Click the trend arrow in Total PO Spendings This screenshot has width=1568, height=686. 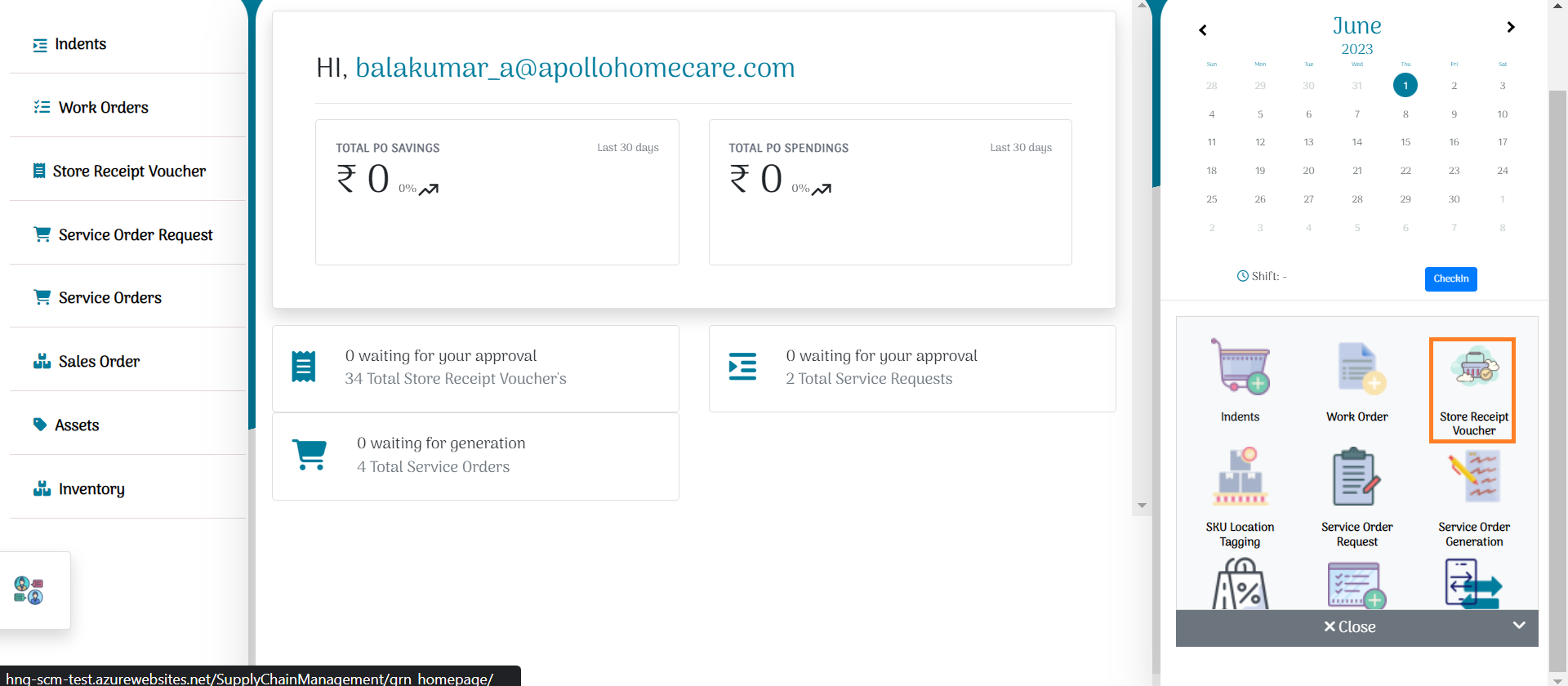pyautogui.click(x=822, y=189)
